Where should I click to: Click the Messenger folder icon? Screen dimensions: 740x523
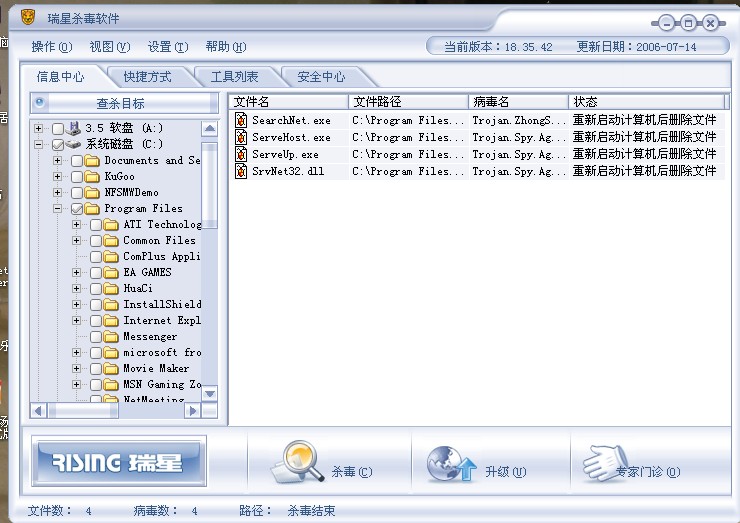point(111,337)
